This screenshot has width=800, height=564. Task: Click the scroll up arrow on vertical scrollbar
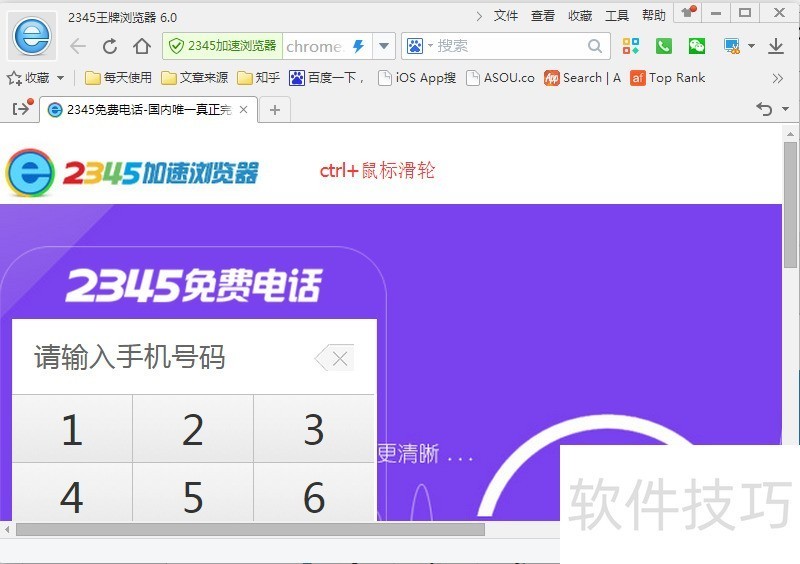click(790, 134)
